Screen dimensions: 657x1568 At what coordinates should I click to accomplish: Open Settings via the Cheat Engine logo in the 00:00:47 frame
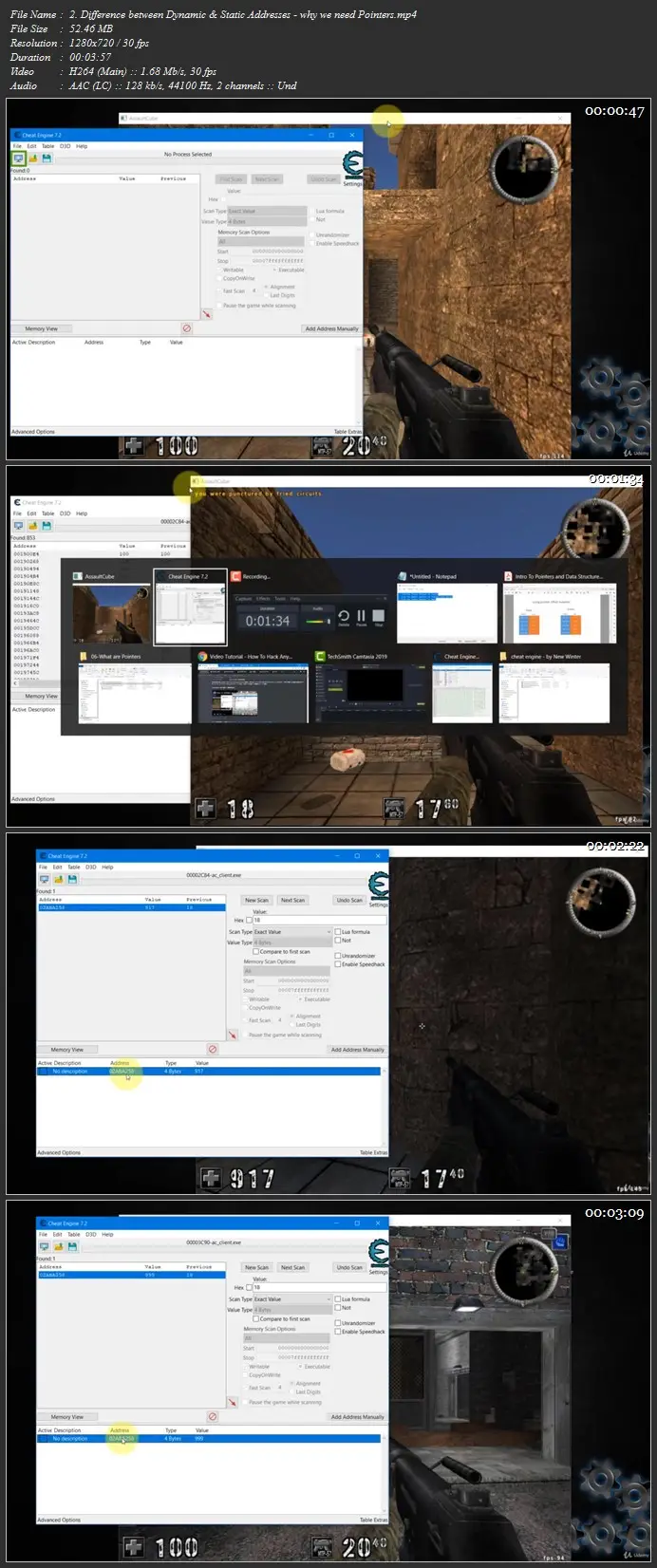click(x=352, y=166)
